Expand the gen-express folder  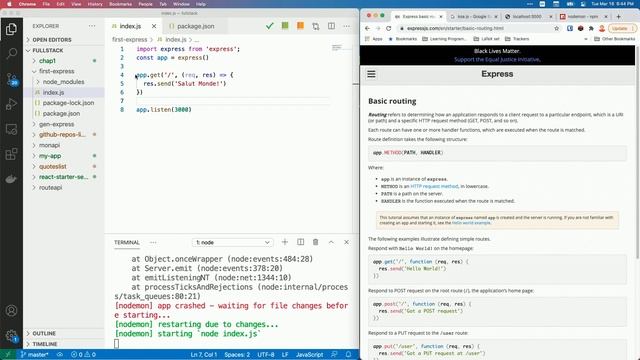[56, 124]
